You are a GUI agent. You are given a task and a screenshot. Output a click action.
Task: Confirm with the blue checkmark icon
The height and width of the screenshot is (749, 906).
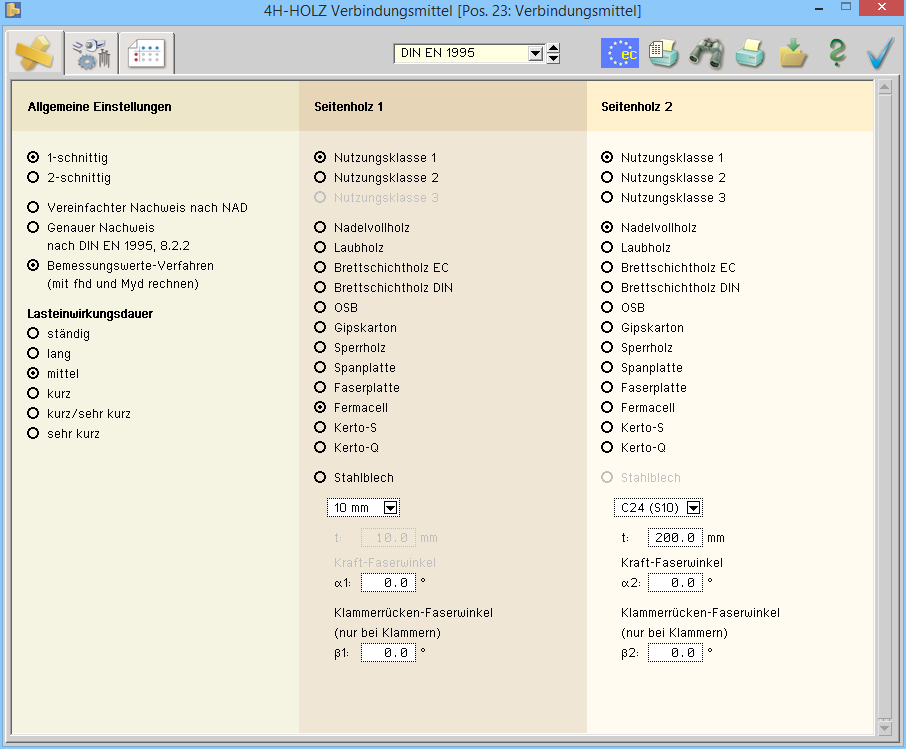pos(880,53)
